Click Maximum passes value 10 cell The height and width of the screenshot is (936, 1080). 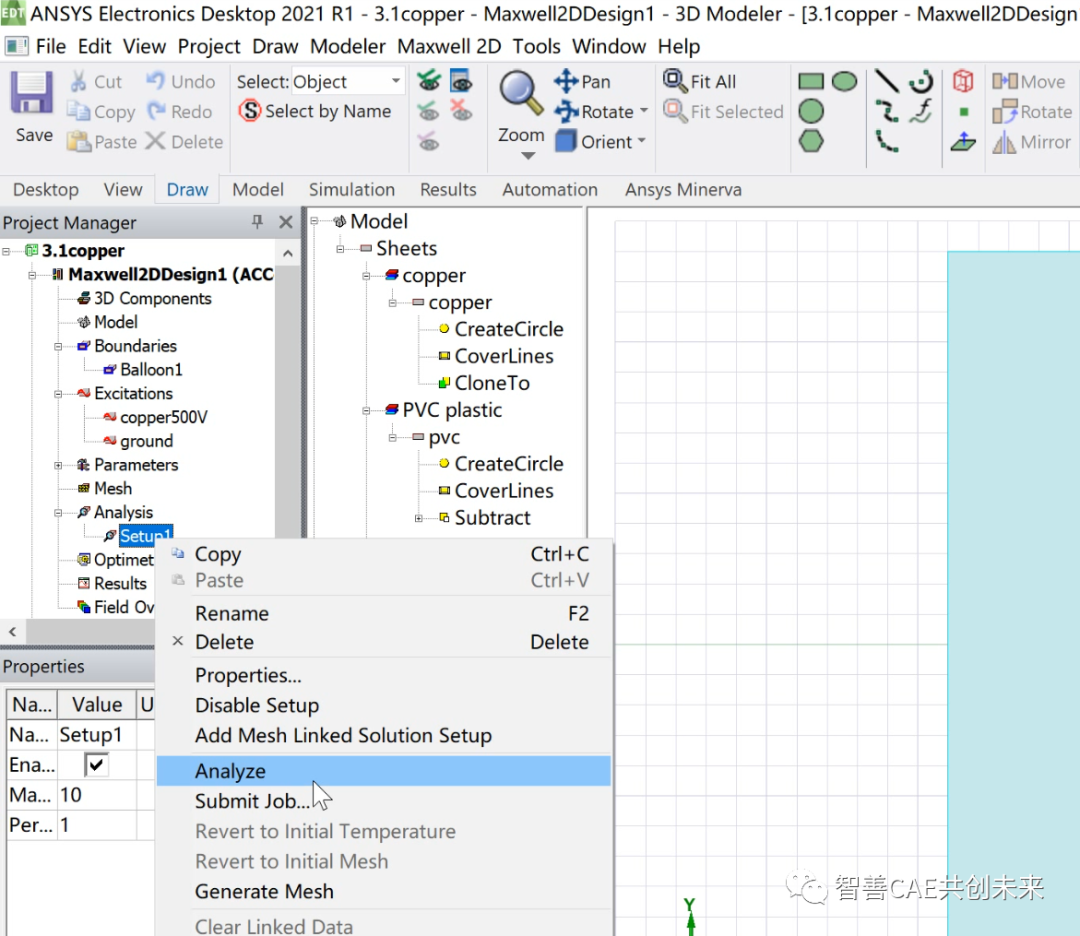[96, 795]
